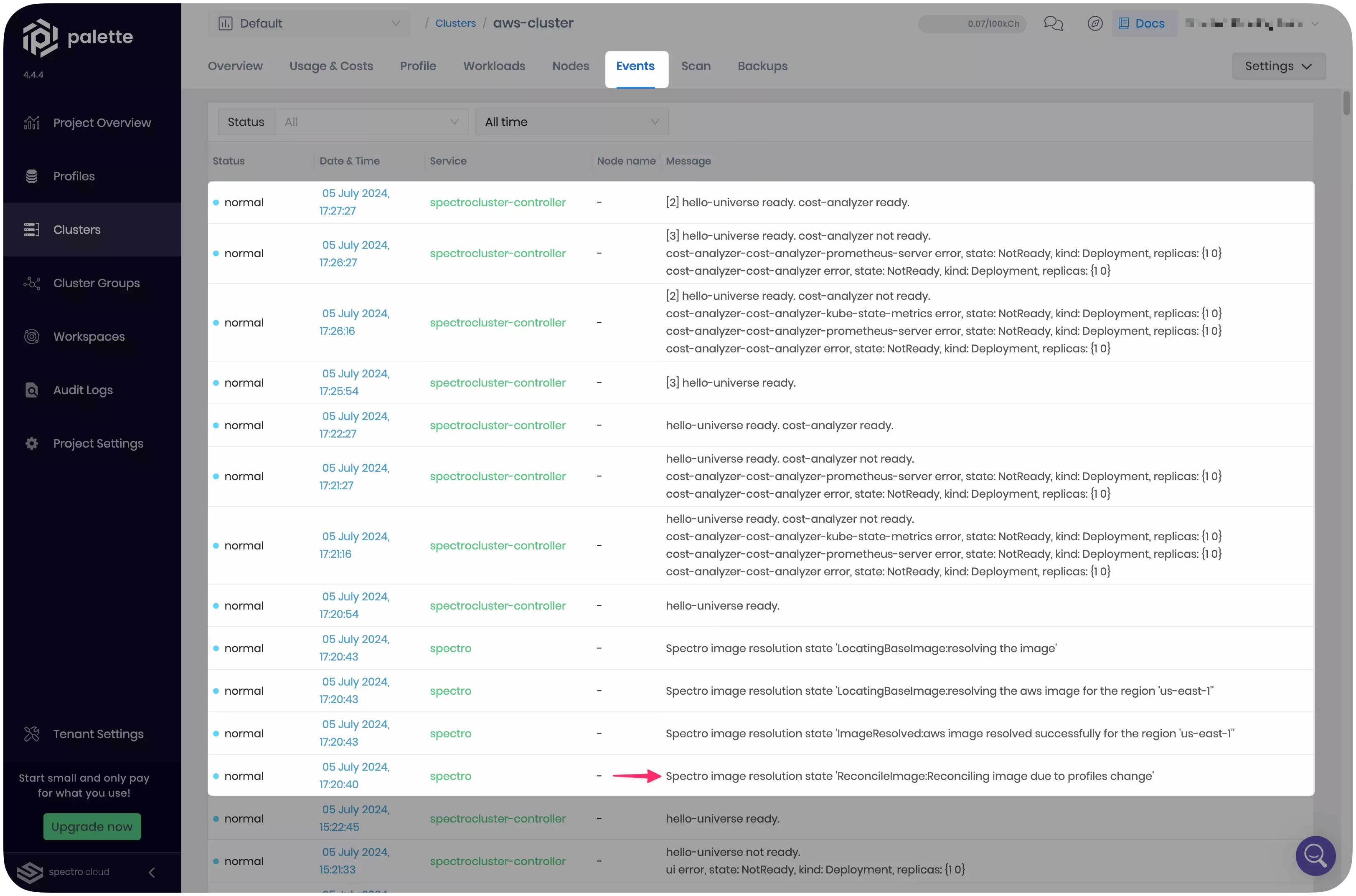Open the Scan tab
The height and width of the screenshot is (896, 1356).
point(696,66)
